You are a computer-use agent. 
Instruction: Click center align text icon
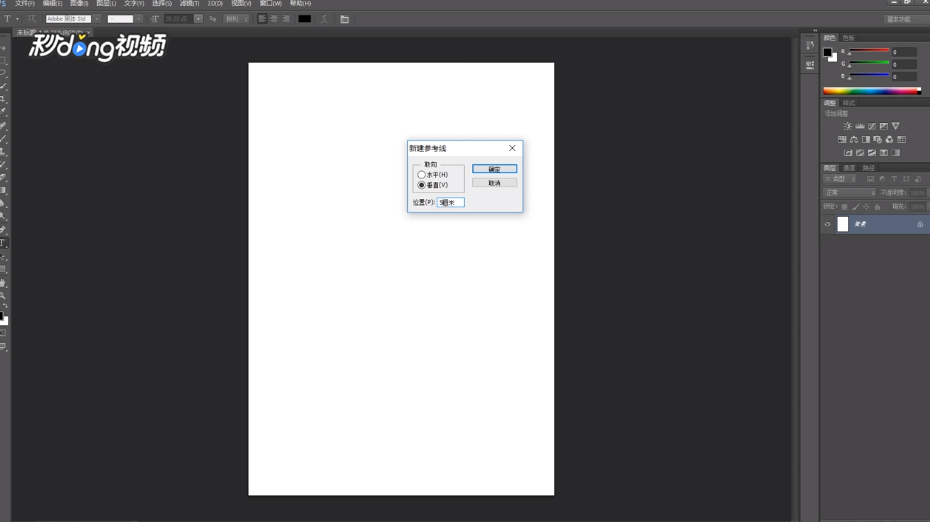(x=274, y=19)
